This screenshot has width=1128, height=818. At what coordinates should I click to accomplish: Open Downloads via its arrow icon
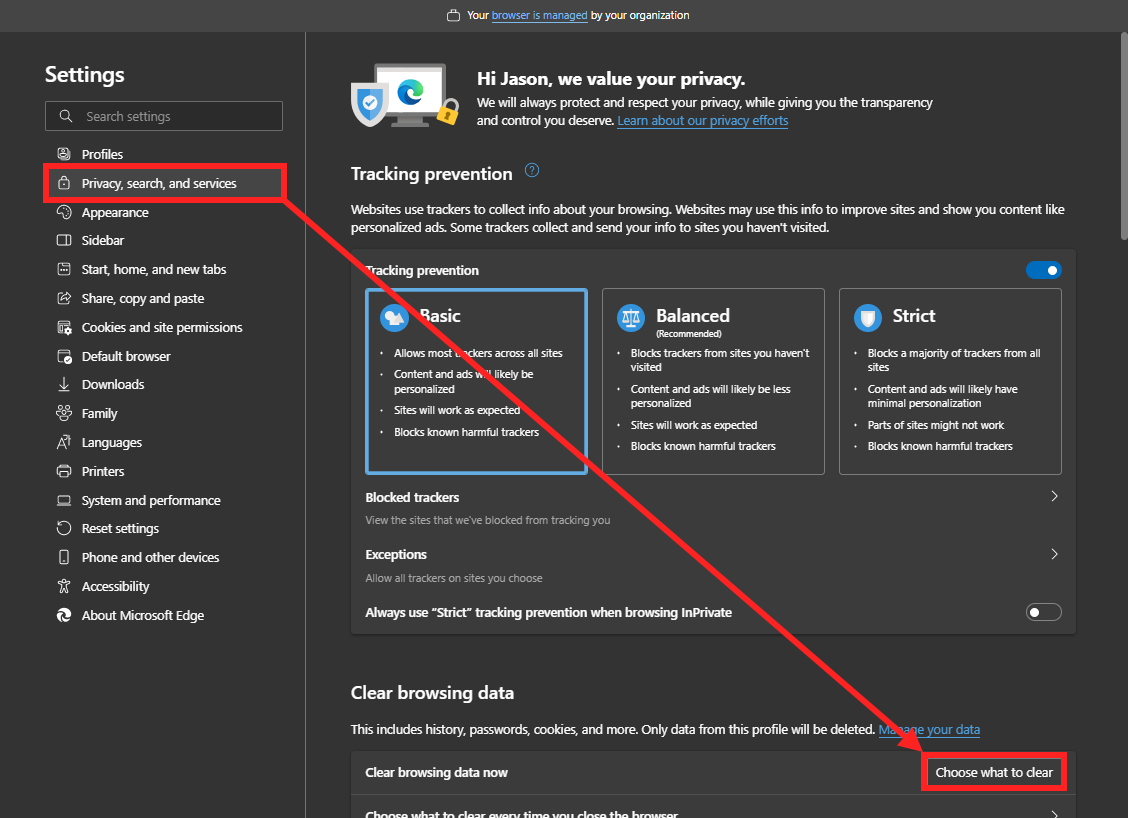point(62,384)
